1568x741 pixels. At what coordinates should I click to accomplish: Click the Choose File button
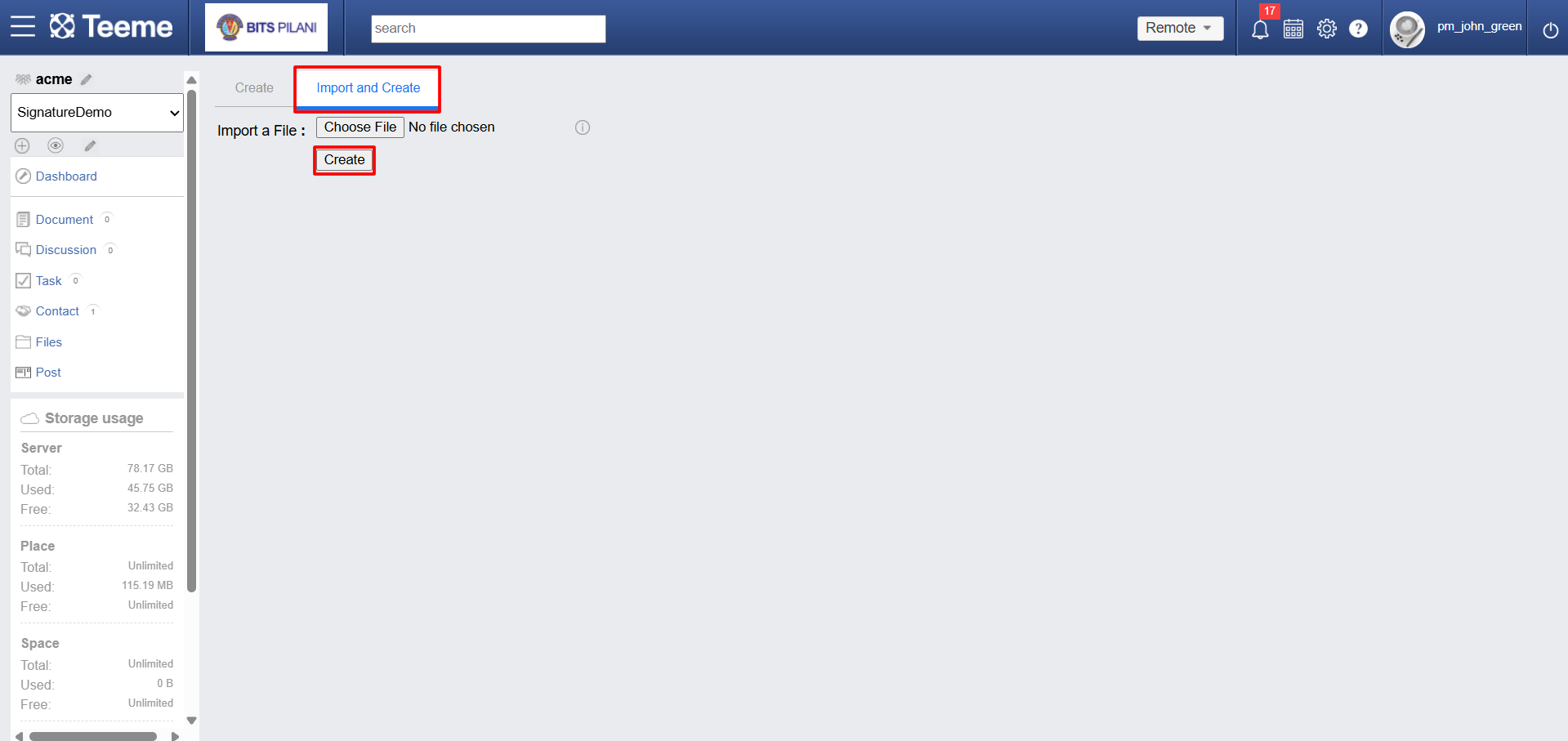pyautogui.click(x=360, y=127)
